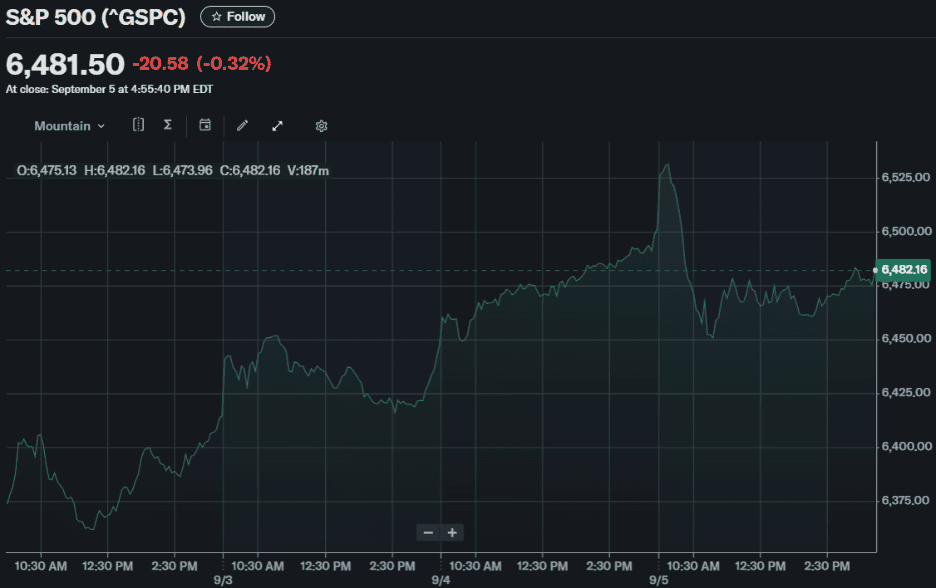Zoom in with the plus button
The height and width of the screenshot is (588, 936).
pyautogui.click(x=452, y=532)
